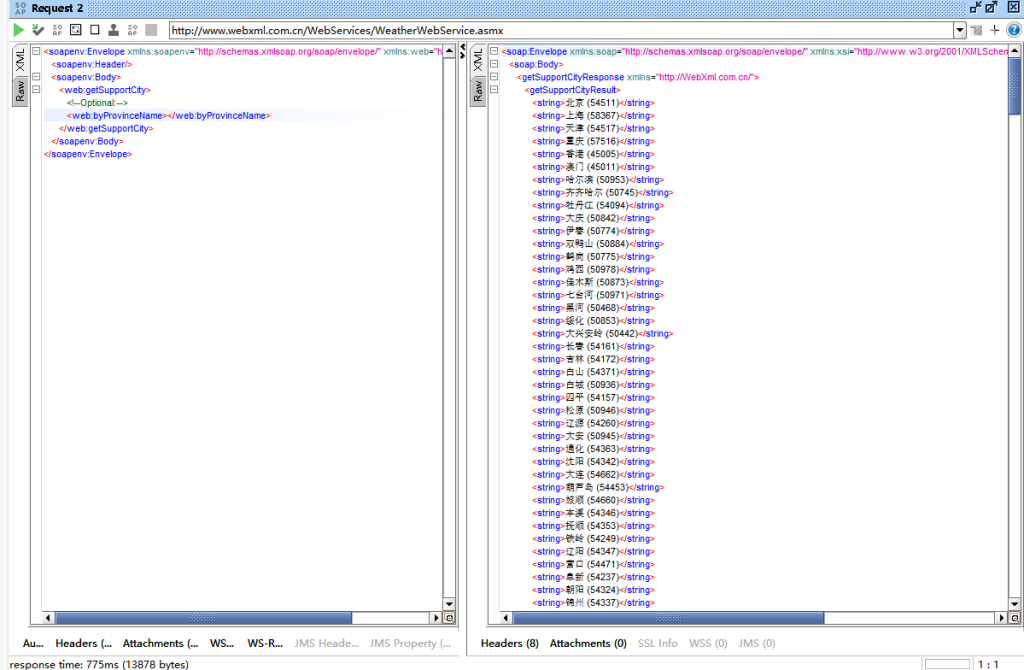
Task: Collapse the getSupportCityResult node
Action: (494, 90)
